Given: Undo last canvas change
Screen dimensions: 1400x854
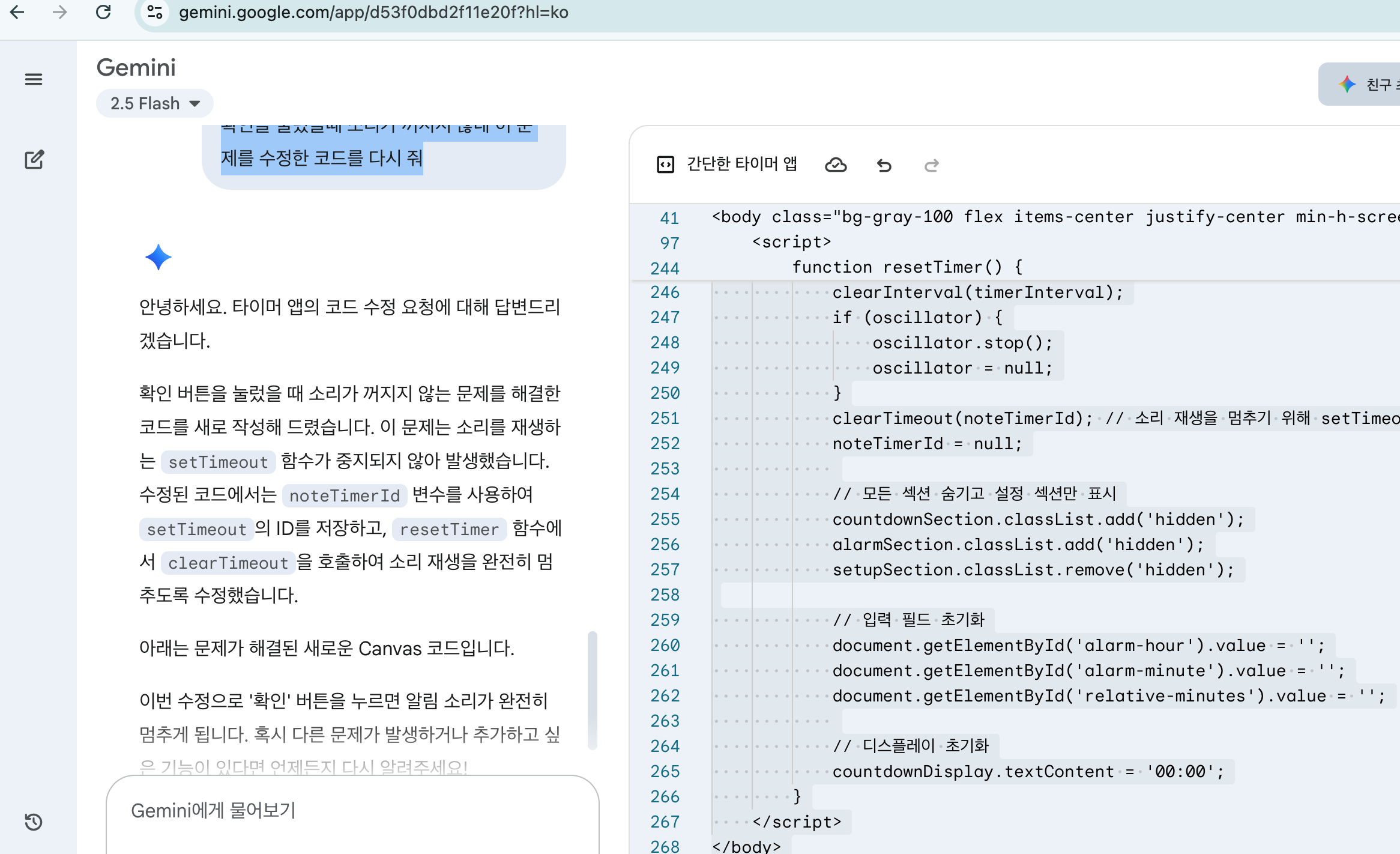Looking at the screenshot, I should [884, 165].
